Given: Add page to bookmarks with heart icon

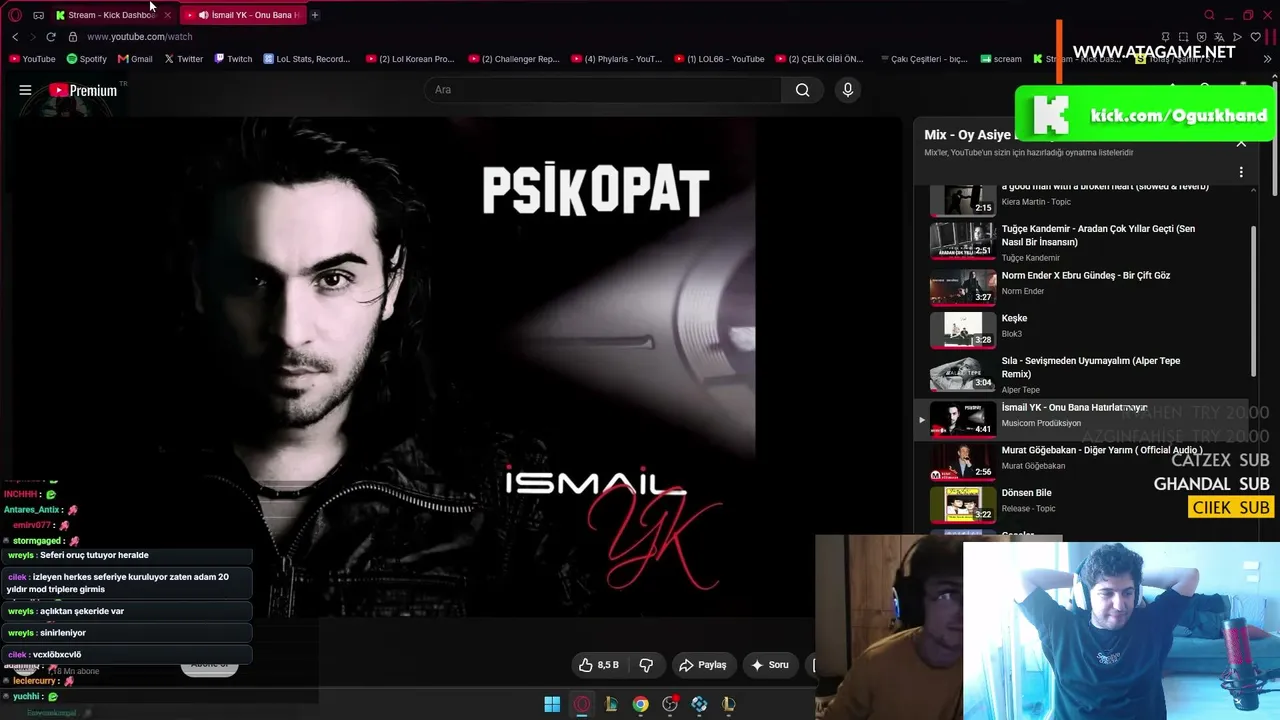Looking at the screenshot, I should (x=1256, y=37).
